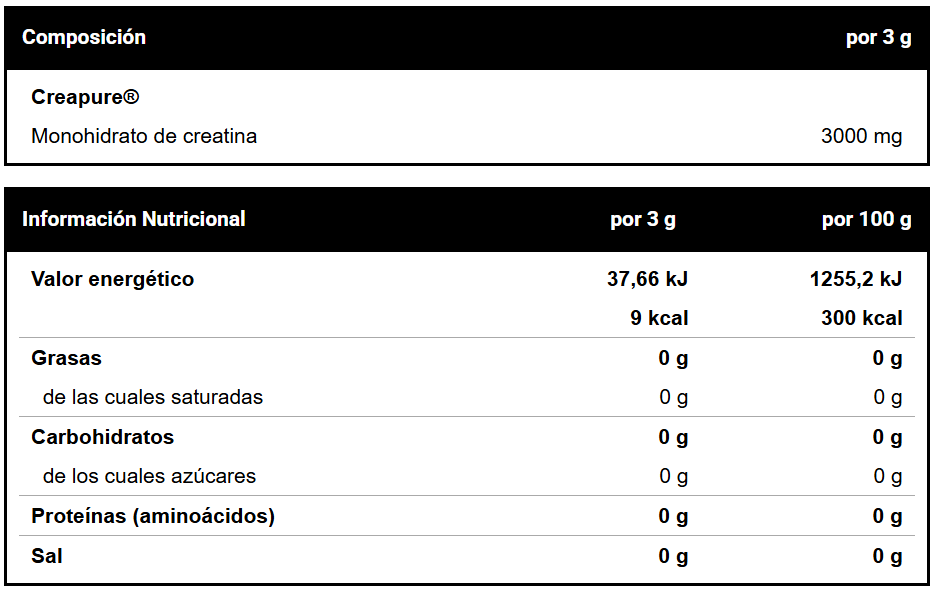
Task: Click the 3000 mg value
Action: click(861, 136)
